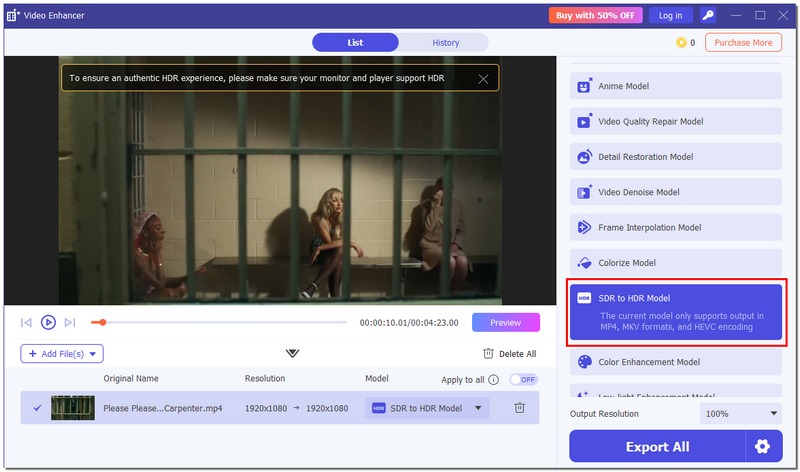Click the video playback progress slider
This screenshot has height=472, width=800.
pyautogui.click(x=220, y=322)
